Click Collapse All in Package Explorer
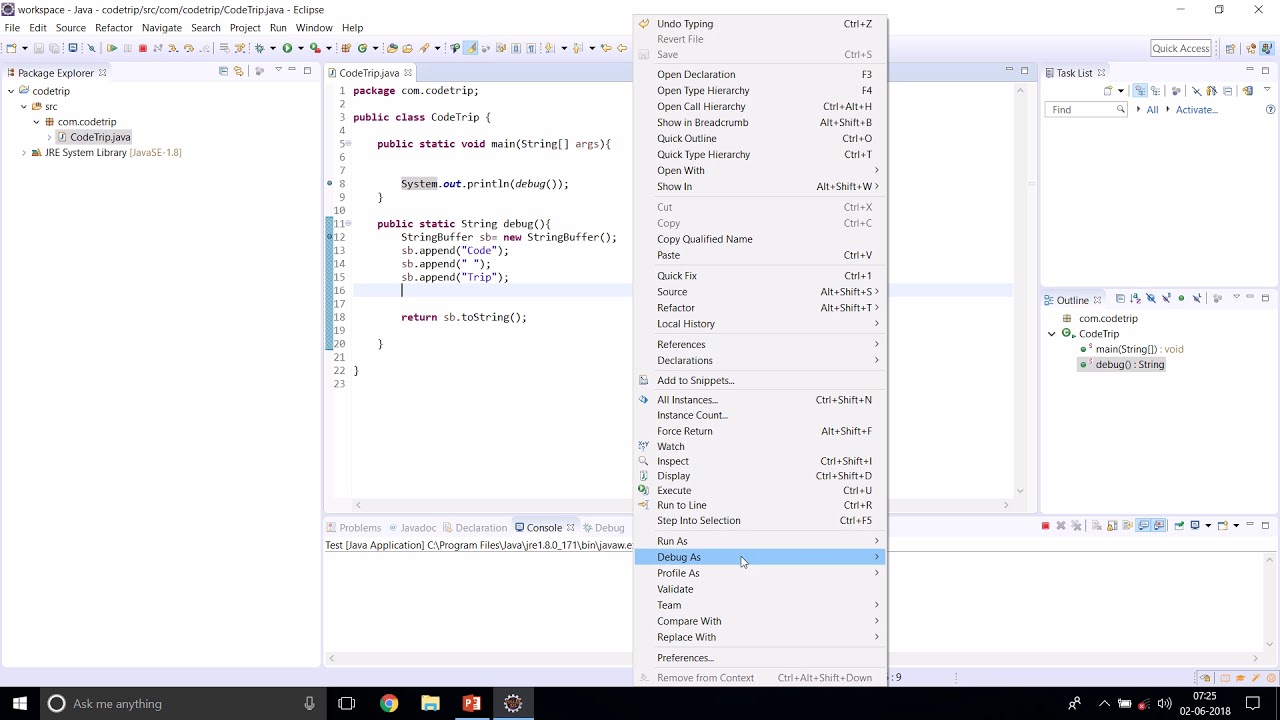Image resolution: width=1280 pixels, height=720 pixels. pos(223,71)
